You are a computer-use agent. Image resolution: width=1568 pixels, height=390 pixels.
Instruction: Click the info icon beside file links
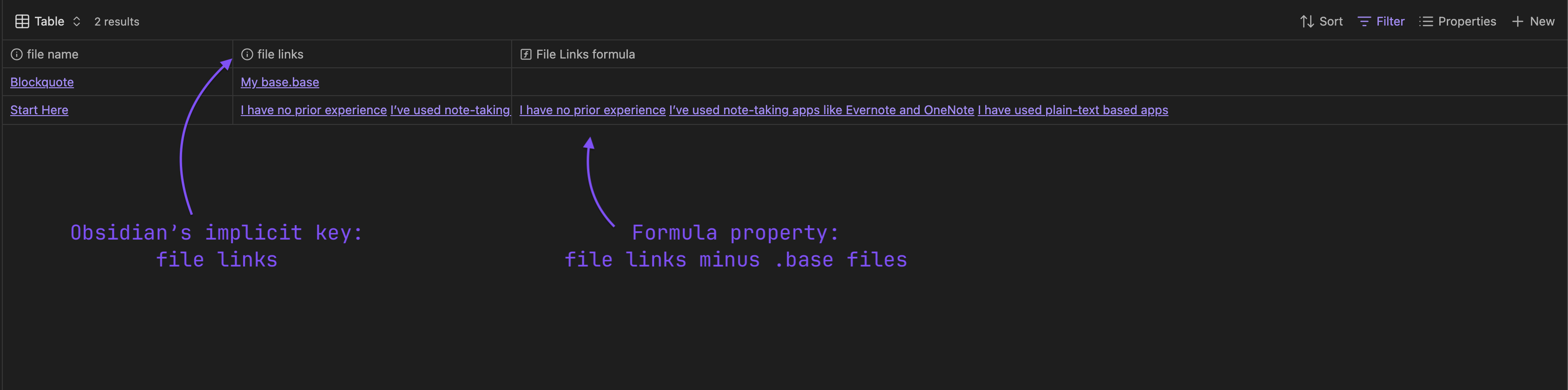pyautogui.click(x=247, y=54)
